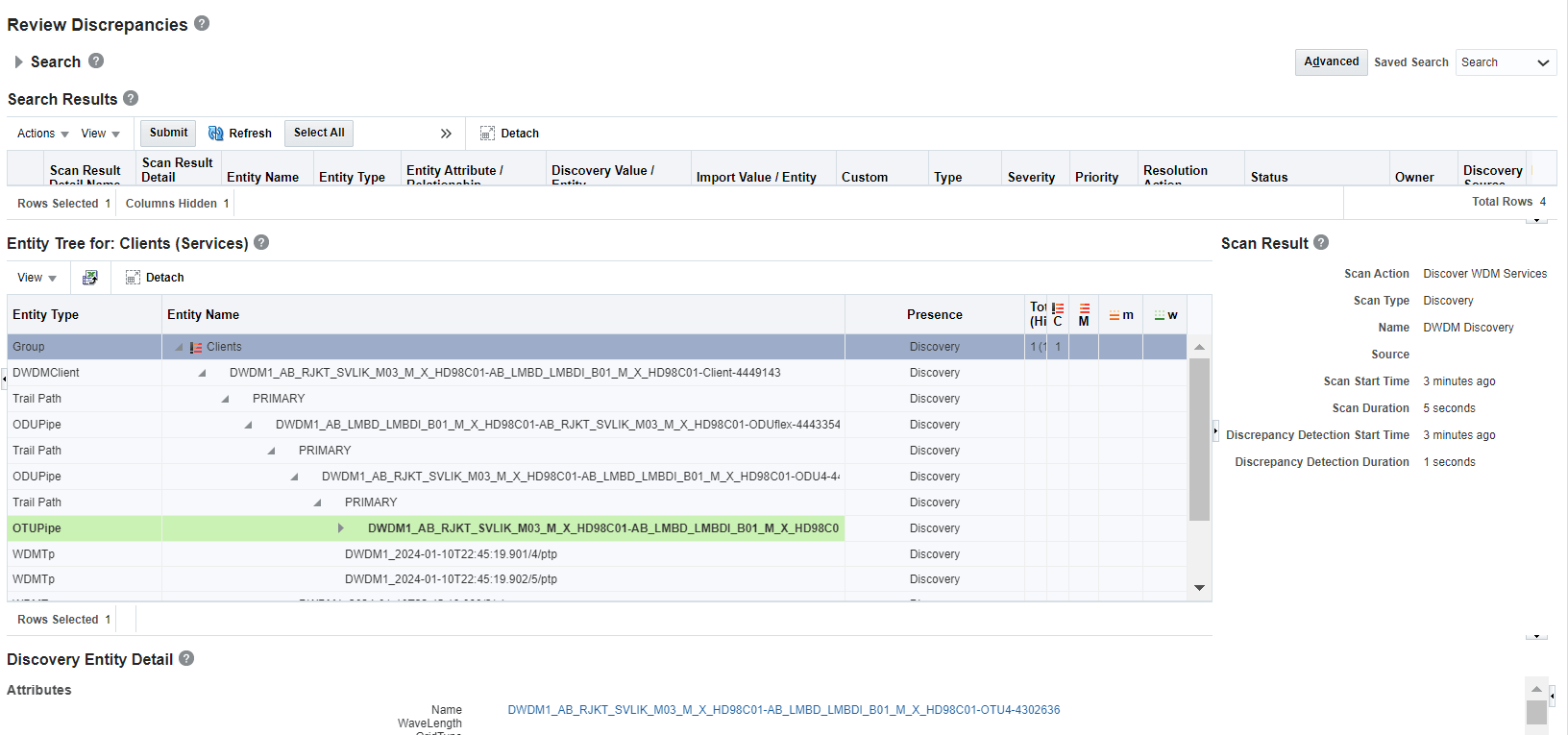Collapse the DWDMClient Client-4449143 node
Viewport: 1568px width, 735px height.
click(202, 373)
